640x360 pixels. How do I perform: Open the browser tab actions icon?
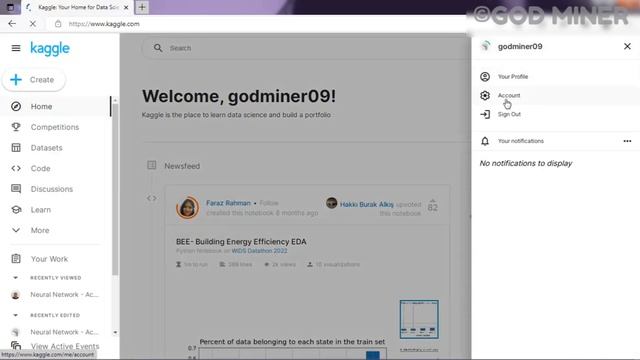[x=10, y=7]
